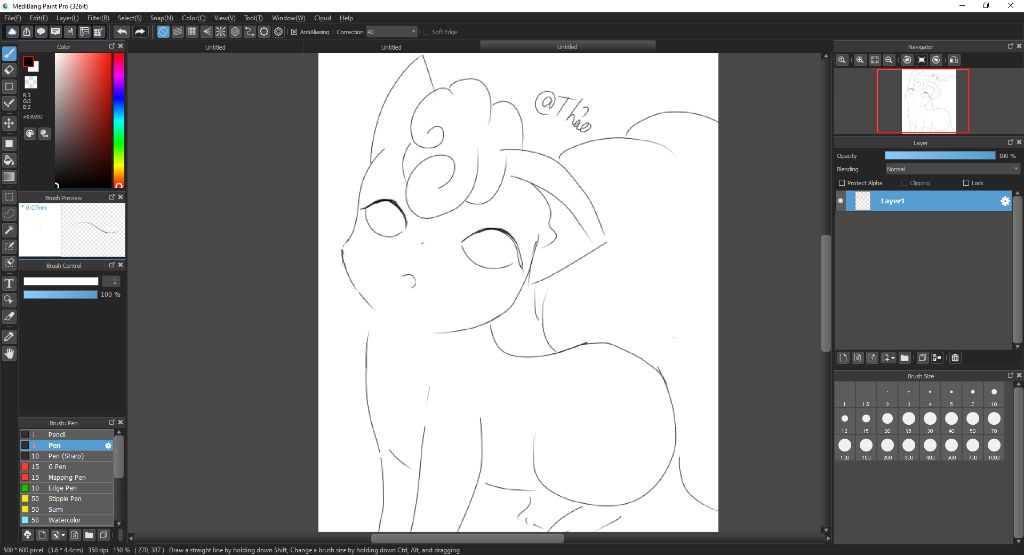Select the Lasso tool
The width and height of the screenshot is (1024, 555).
point(9,214)
